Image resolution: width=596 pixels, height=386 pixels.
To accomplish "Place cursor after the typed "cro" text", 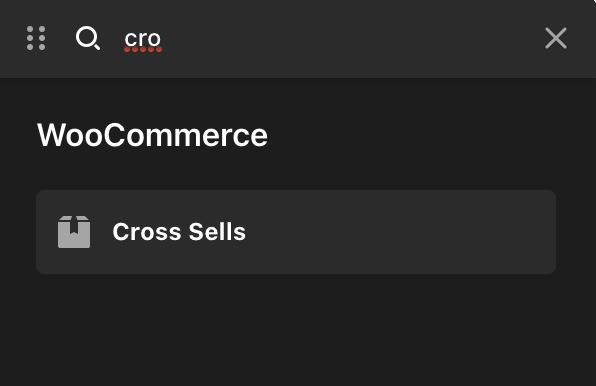I will [x=163, y=39].
